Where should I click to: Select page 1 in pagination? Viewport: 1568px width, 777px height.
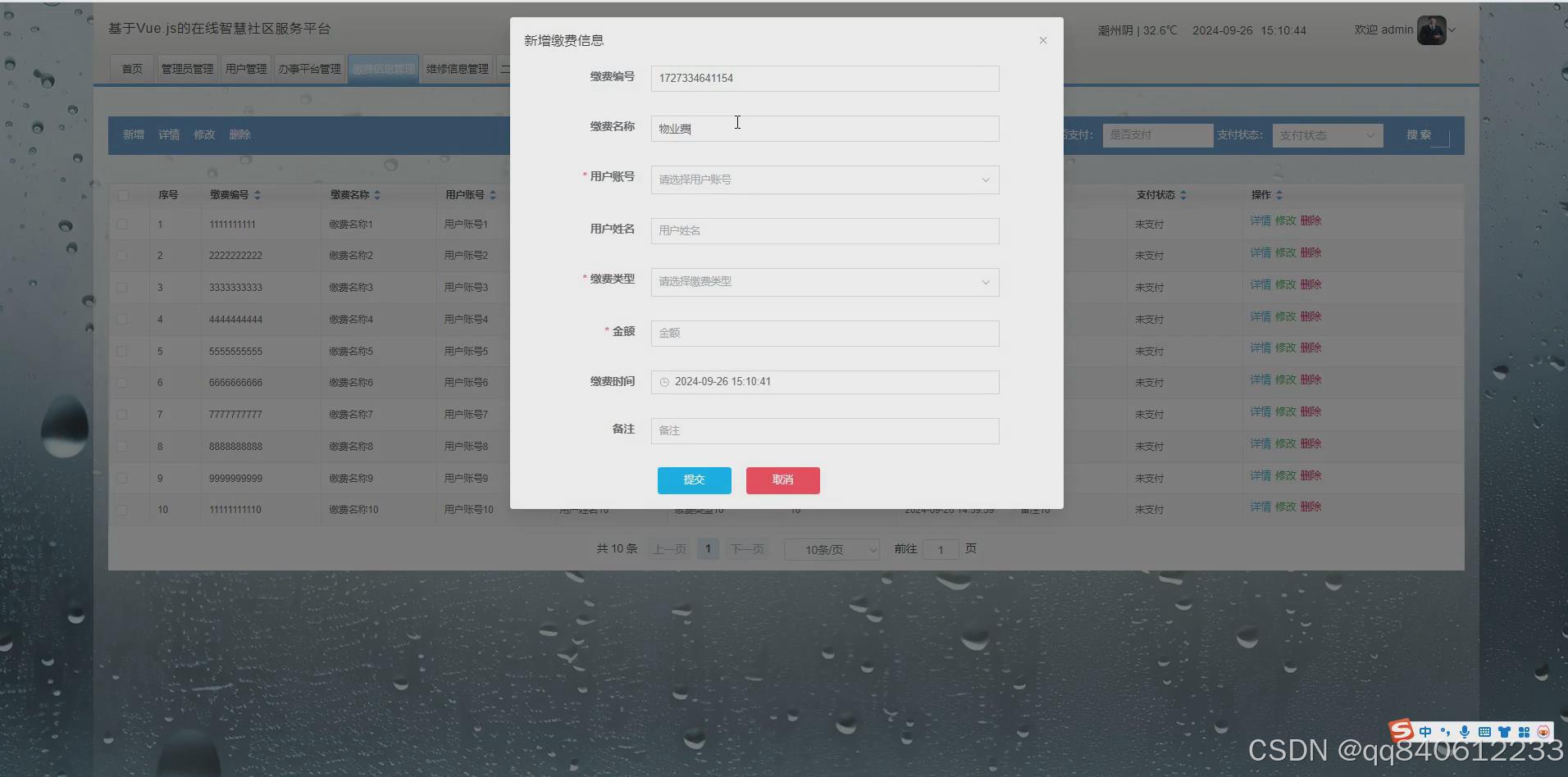[x=708, y=549]
